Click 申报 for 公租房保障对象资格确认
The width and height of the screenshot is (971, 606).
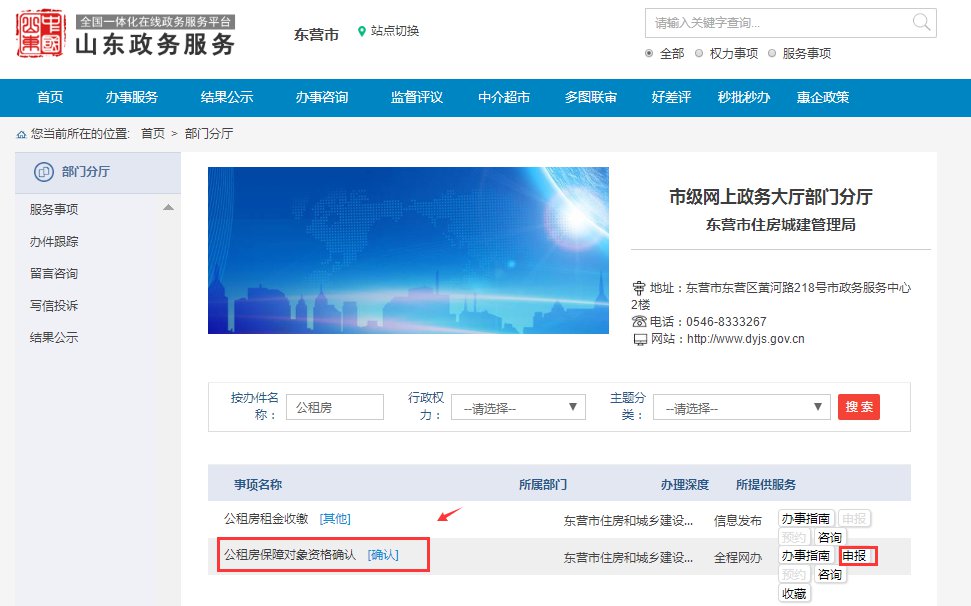pos(855,556)
